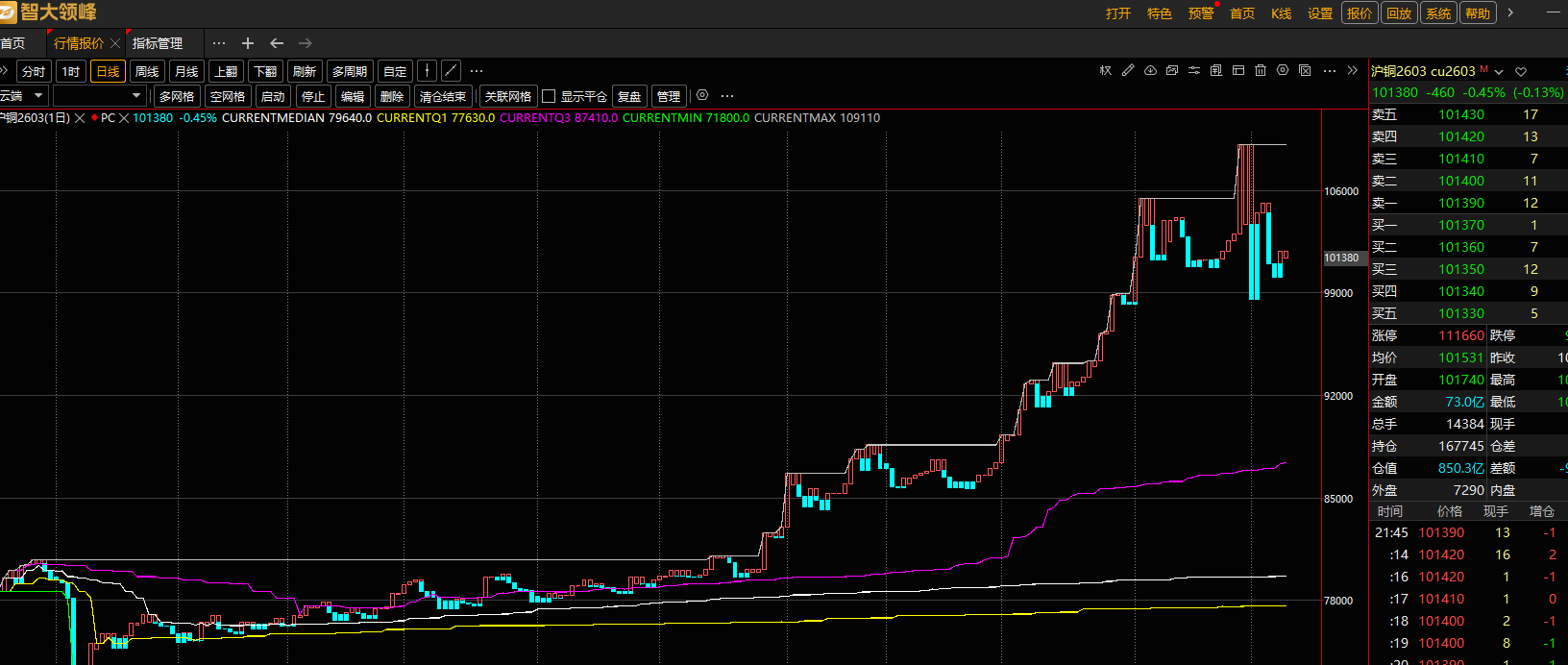Add 沪铜2603 to favorites with heart icon
1568x665 pixels.
pyautogui.click(x=1521, y=72)
